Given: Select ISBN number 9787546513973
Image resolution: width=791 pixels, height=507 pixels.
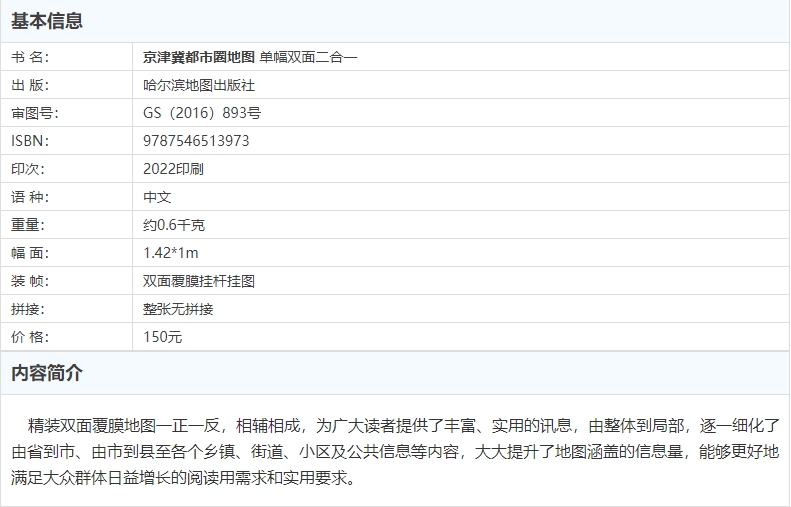Looking at the screenshot, I should [196, 141].
